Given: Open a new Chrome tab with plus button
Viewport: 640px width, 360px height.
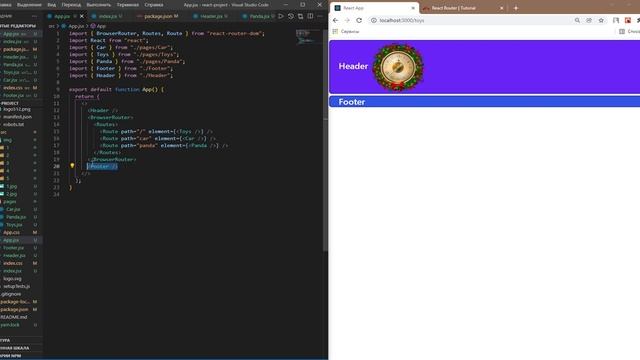Looking at the screenshot, I should [516, 8].
